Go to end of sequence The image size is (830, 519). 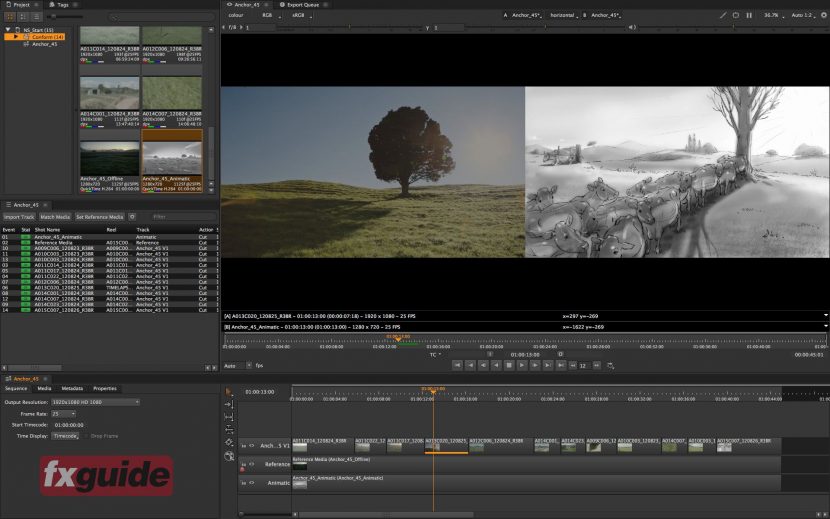[x=561, y=365]
